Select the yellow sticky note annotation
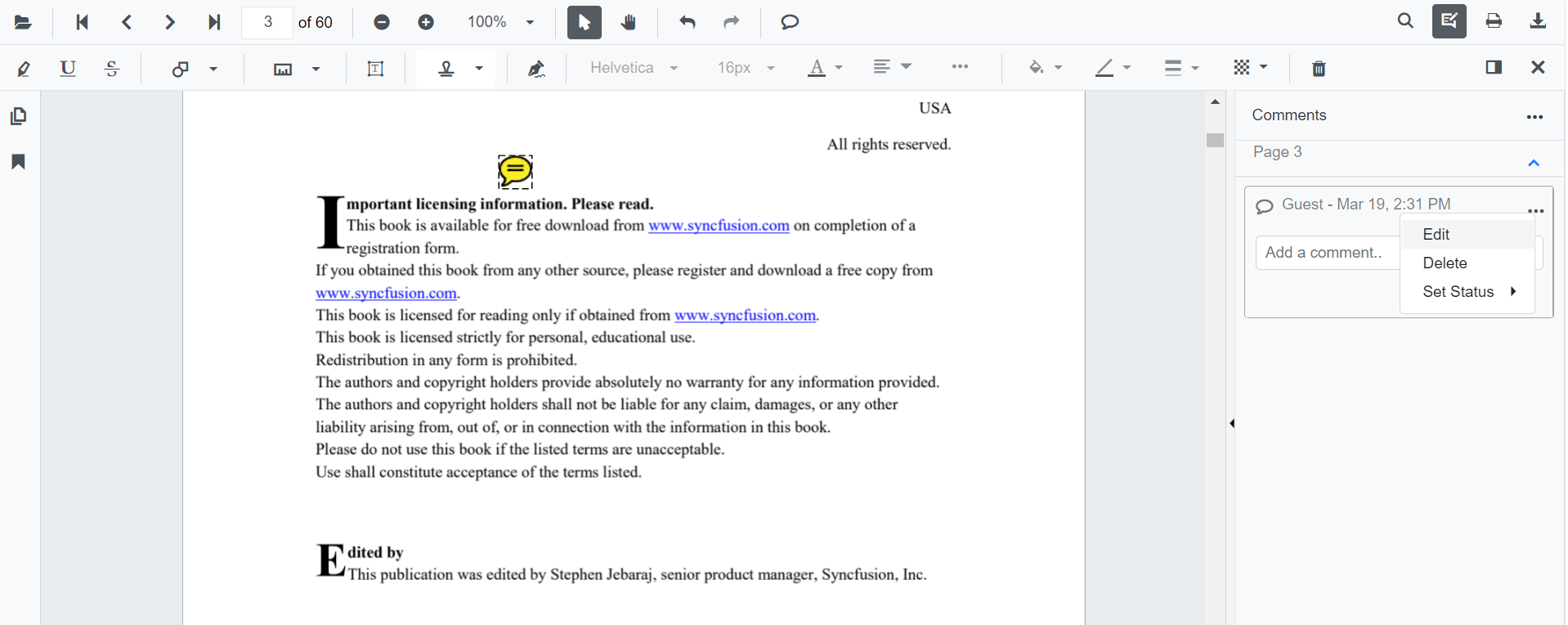Screen dimensions: 1568x625 [x=516, y=172]
